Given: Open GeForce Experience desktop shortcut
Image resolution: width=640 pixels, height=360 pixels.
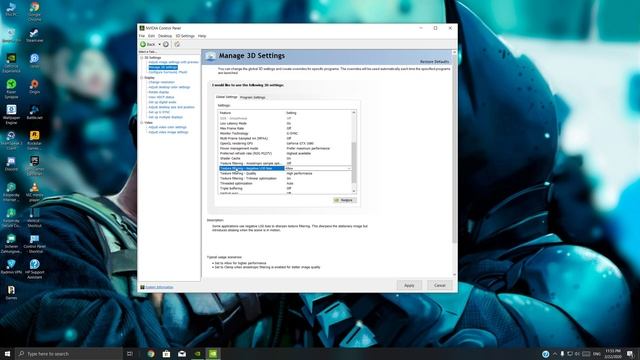Looking at the screenshot, I should [x=11, y=62].
